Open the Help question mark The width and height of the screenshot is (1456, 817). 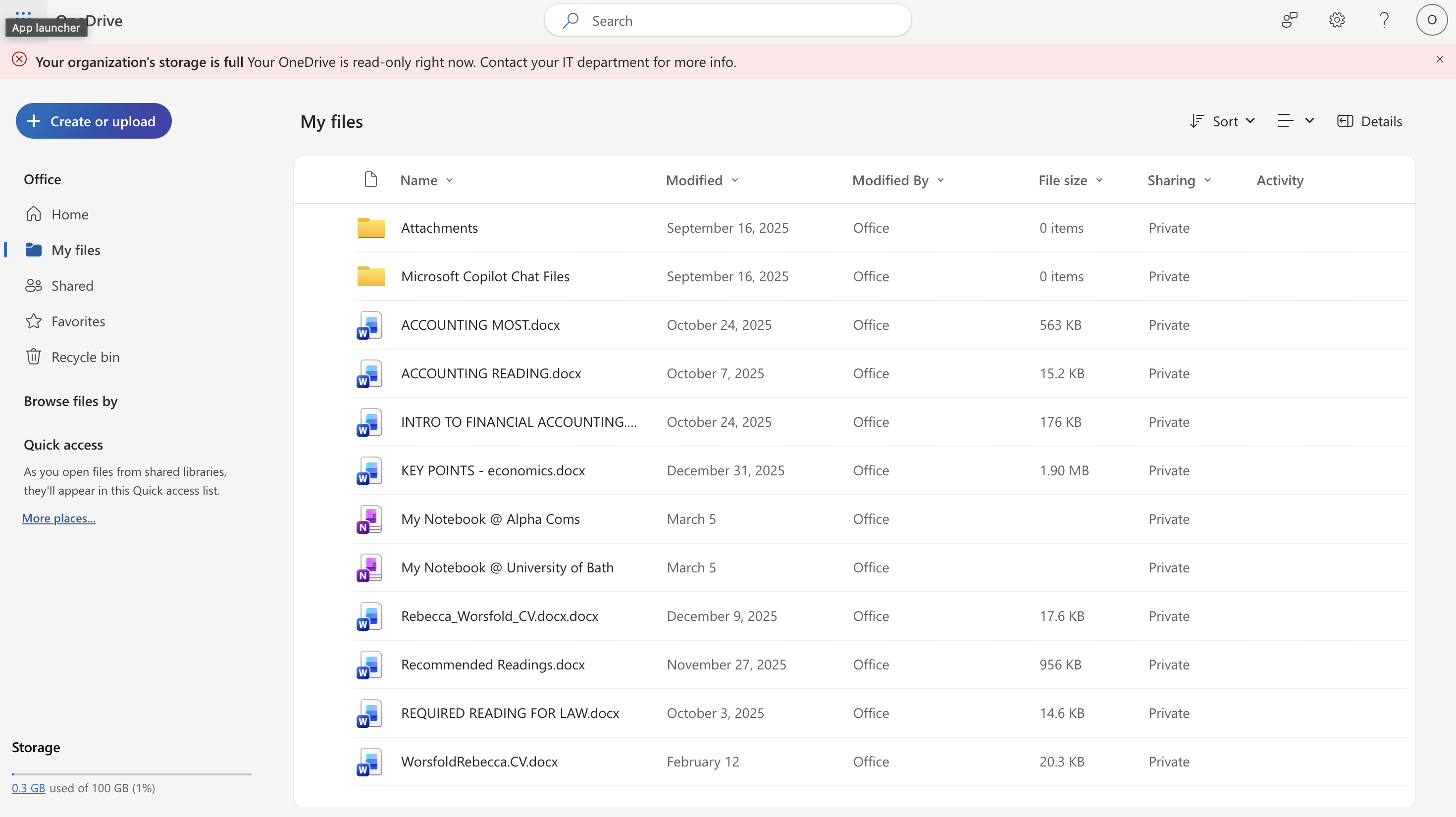click(1384, 20)
